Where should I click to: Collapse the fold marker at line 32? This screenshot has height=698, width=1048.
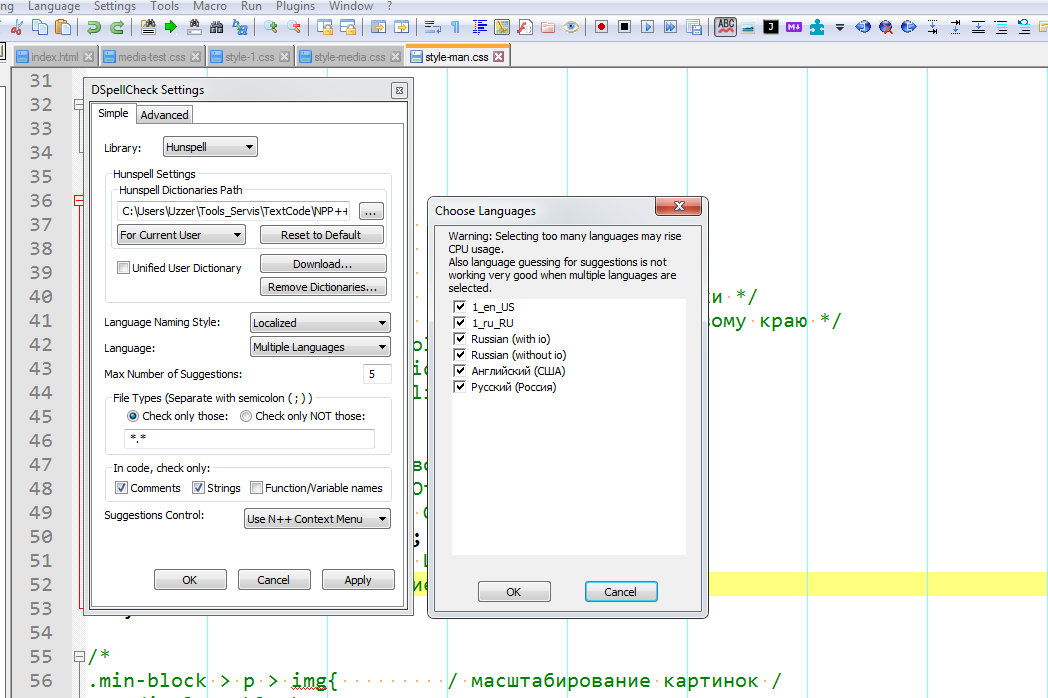pos(79,104)
